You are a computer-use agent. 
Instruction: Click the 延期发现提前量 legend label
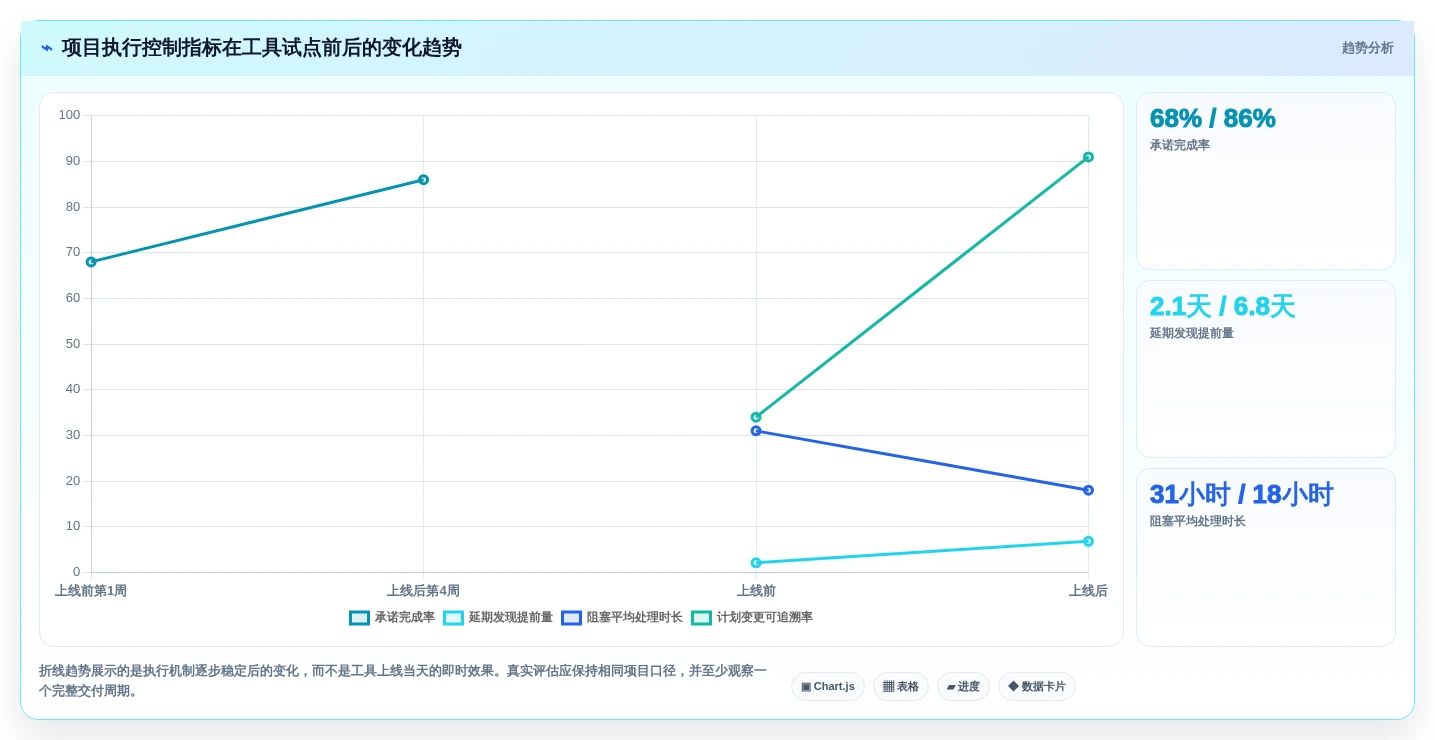pos(511,618)
